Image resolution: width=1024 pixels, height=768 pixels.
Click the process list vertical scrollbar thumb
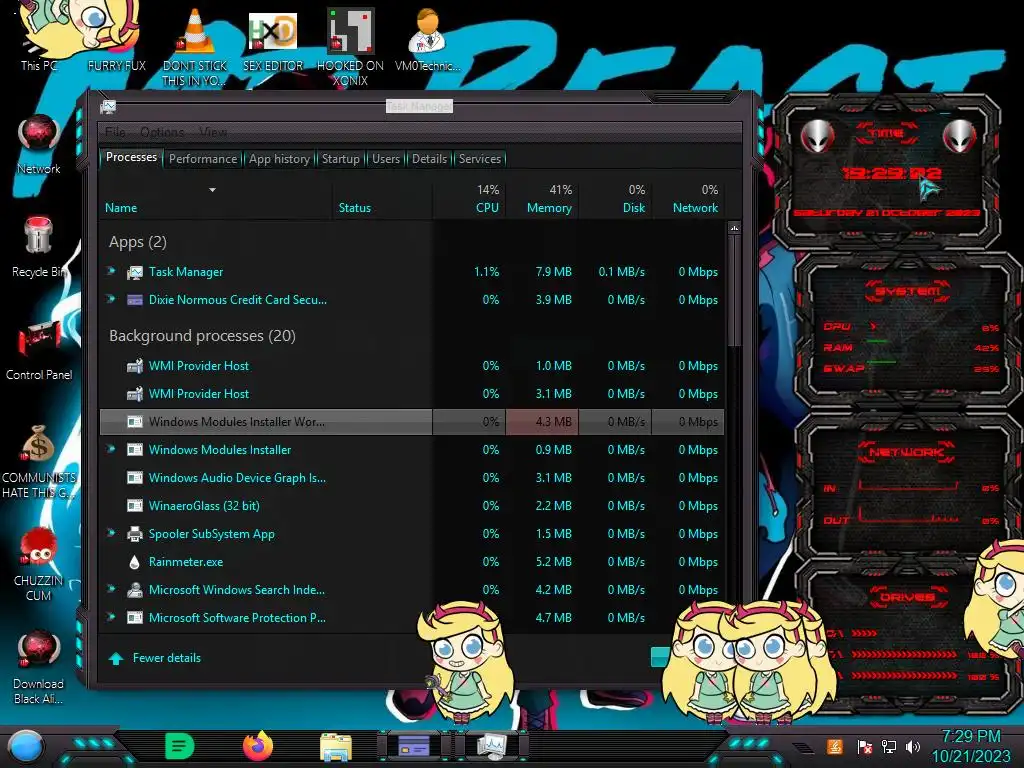click(734, 291)
